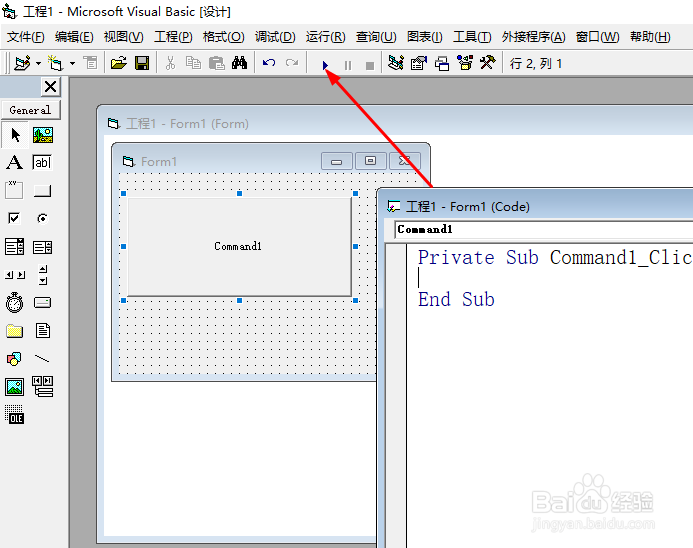Select the Label tool (A)
This screenshot has width=693, height=548.
[x=15, y=163]
